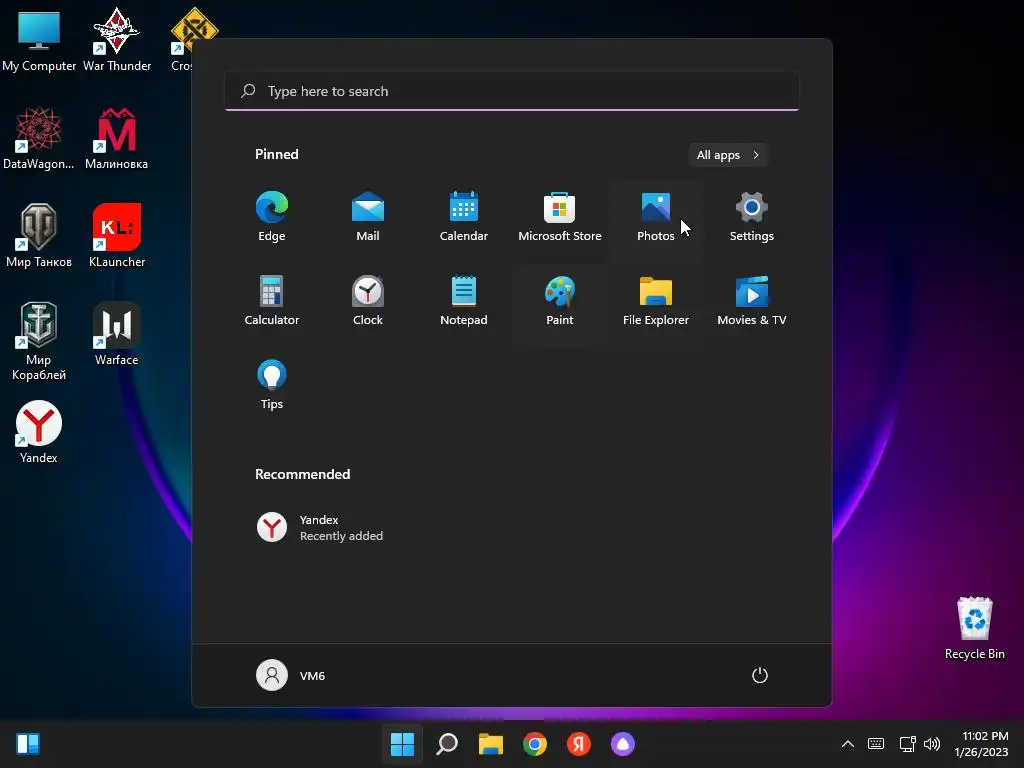Select Мир Кораблей desktop shortcut
The width and height of the screenshot is (1024, 768).
39,341
